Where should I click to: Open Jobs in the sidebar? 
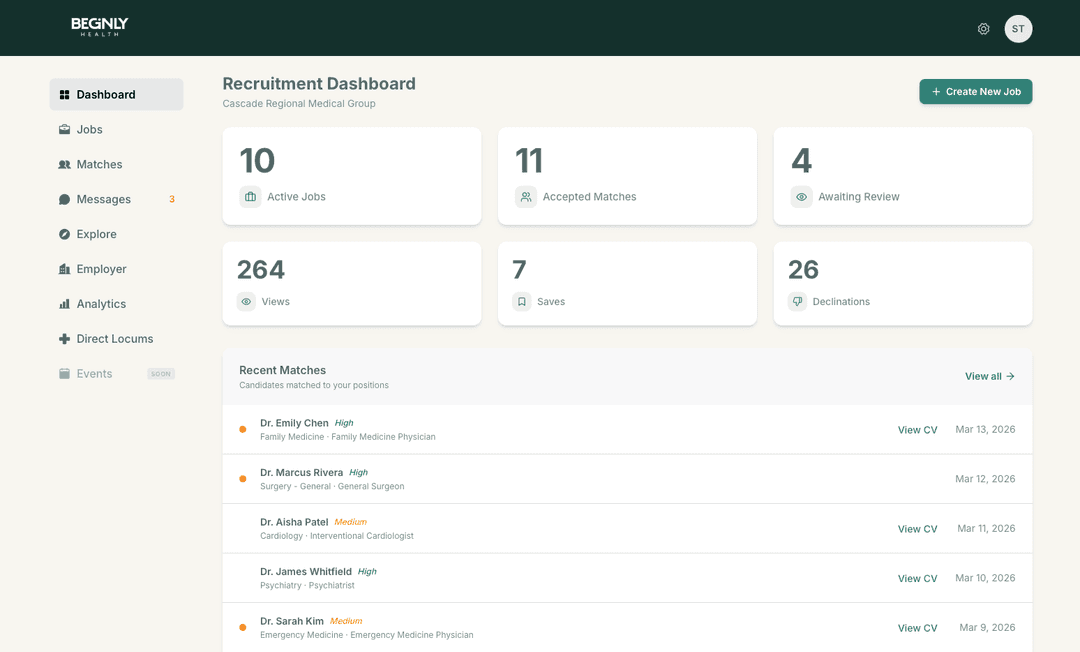tap(90, 129)
